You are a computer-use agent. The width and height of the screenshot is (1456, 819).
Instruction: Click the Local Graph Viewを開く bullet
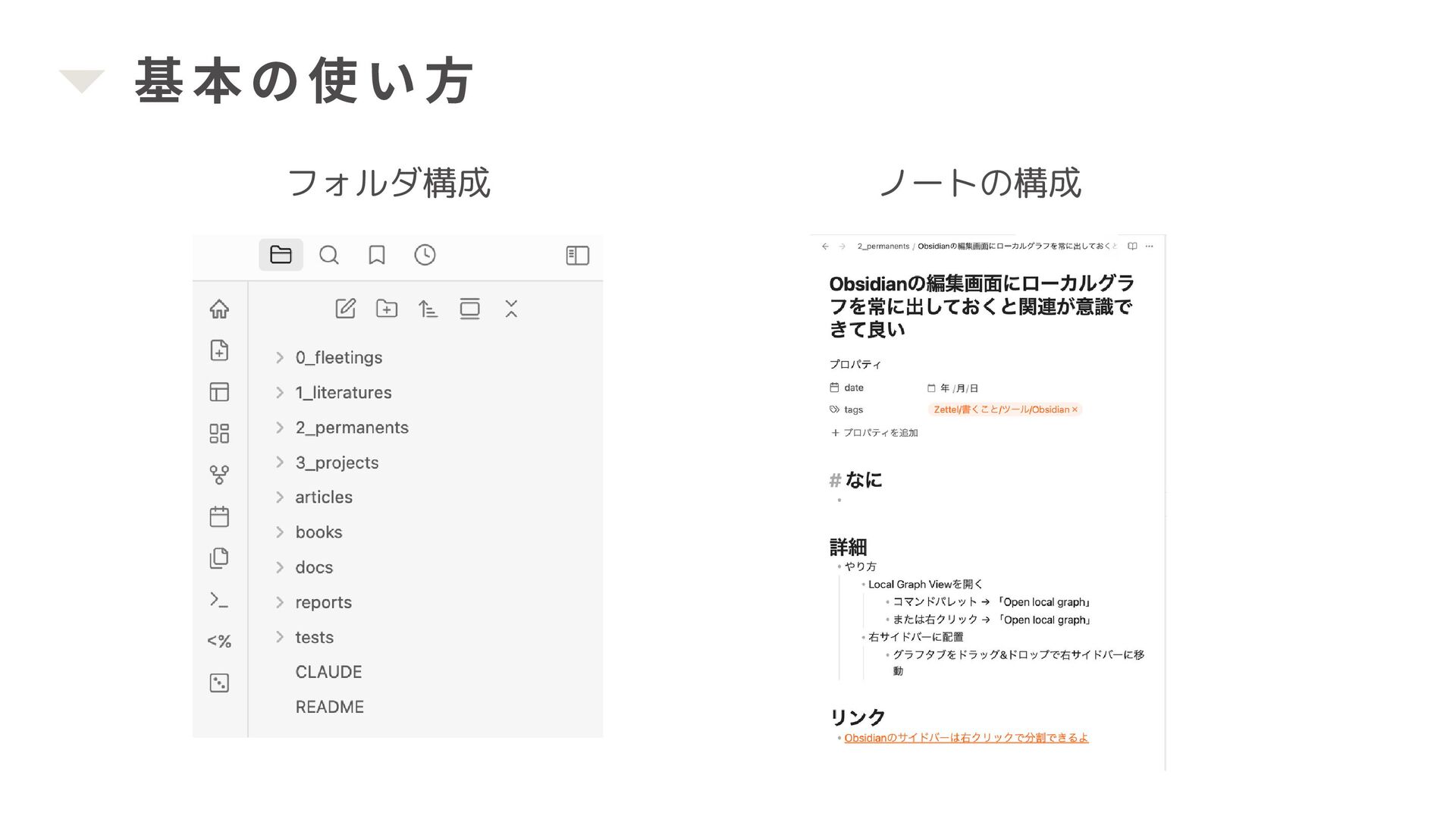925,585
